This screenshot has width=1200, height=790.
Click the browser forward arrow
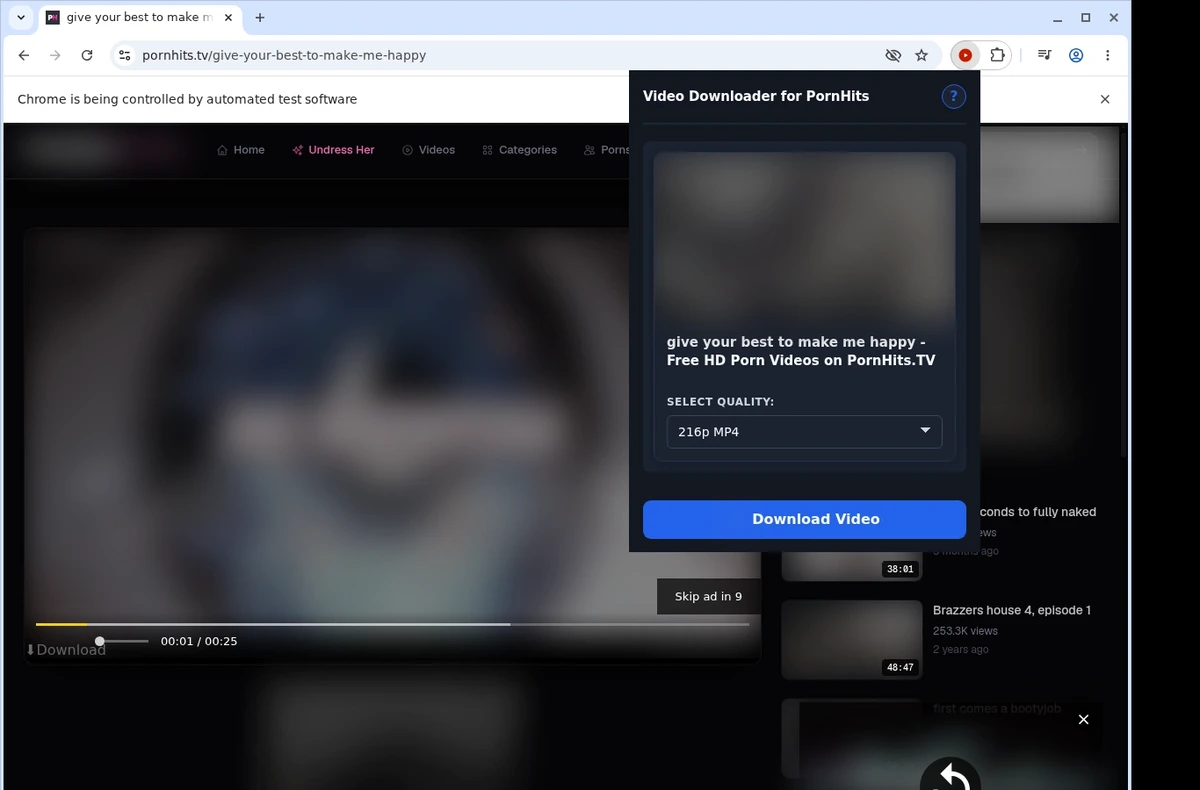(x=55, y=56)
